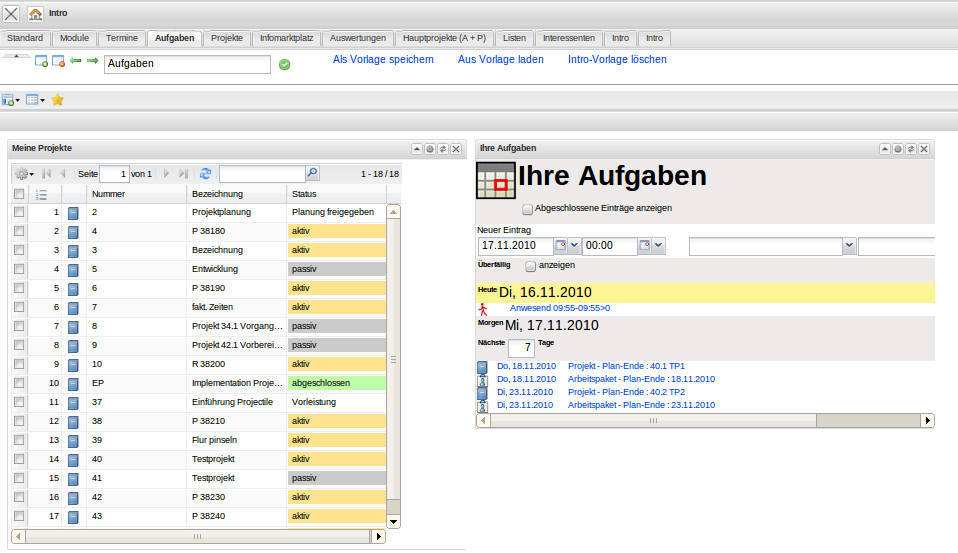Click the magnifier search icon in projects grid
958x553 pixels.
pyautogui.click(x=312, y=173)
